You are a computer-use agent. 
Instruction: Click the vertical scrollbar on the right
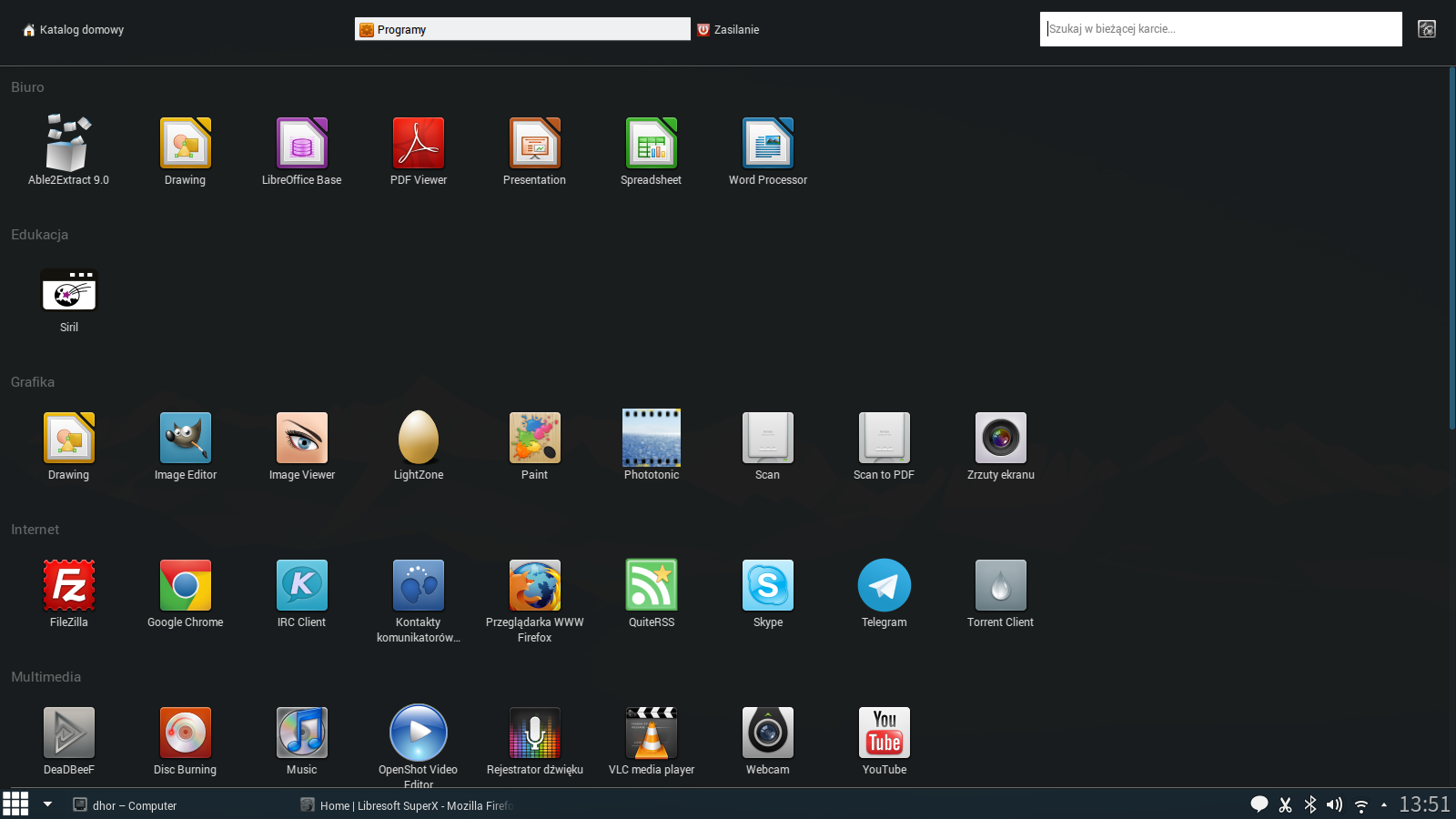tap(1451, 248)
